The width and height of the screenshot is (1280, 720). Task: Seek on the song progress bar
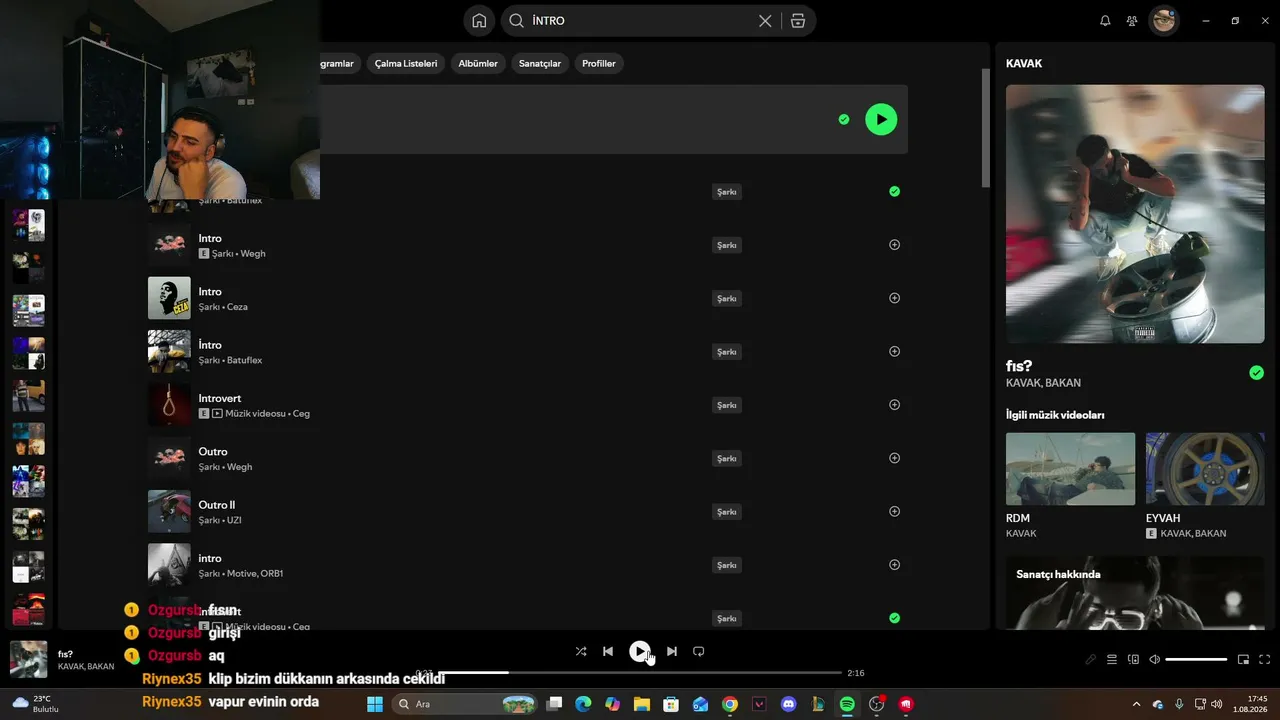(x=640, y=673)
